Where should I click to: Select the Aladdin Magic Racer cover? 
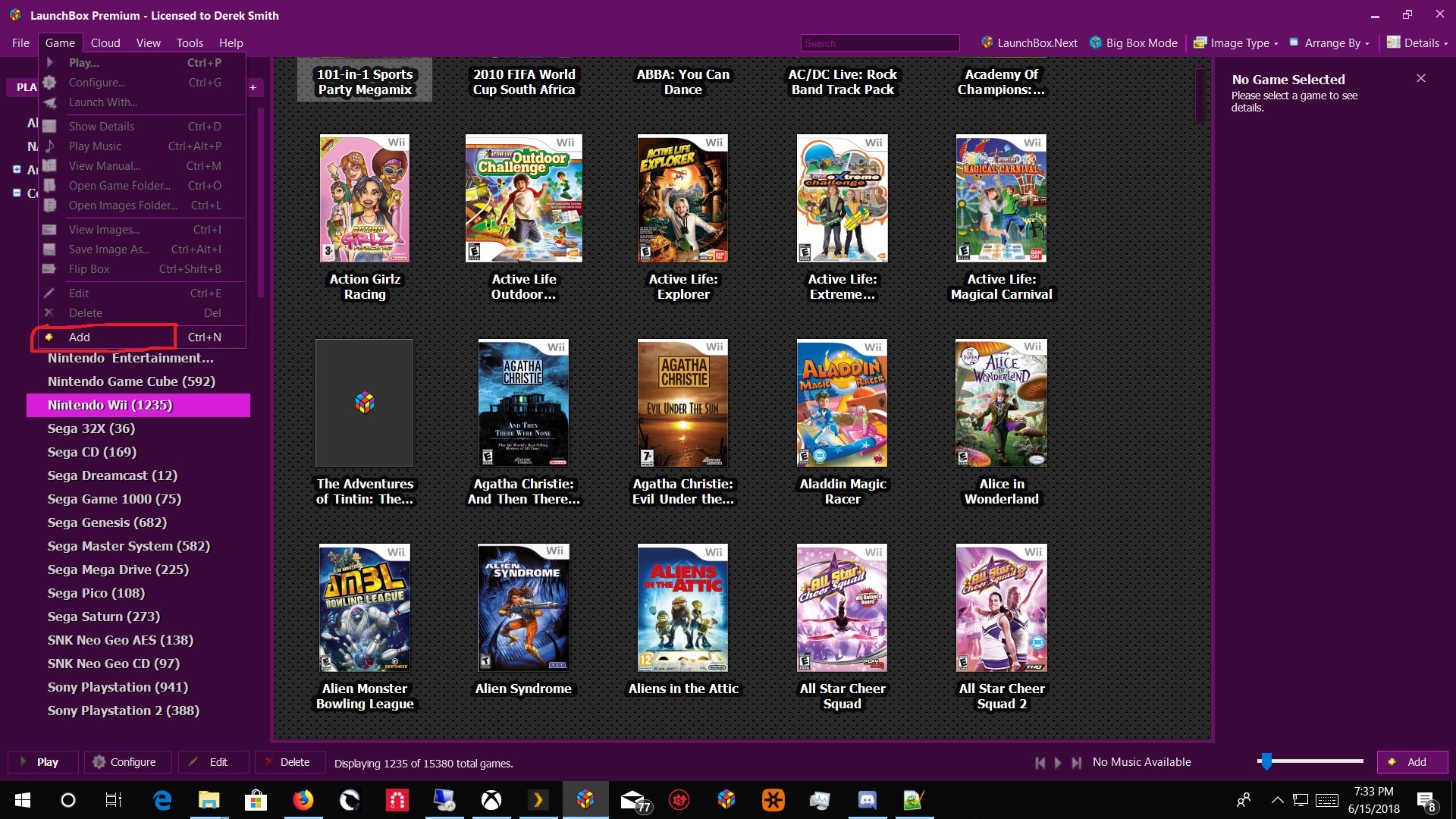[843, 403]
